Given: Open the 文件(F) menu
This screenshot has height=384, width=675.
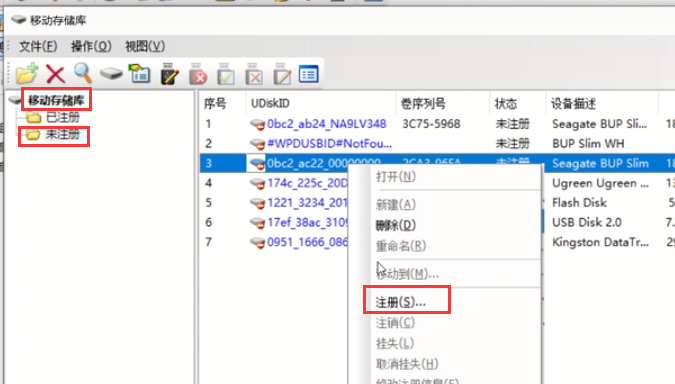Looking at the screenshot, I should (x=38, y=46).
